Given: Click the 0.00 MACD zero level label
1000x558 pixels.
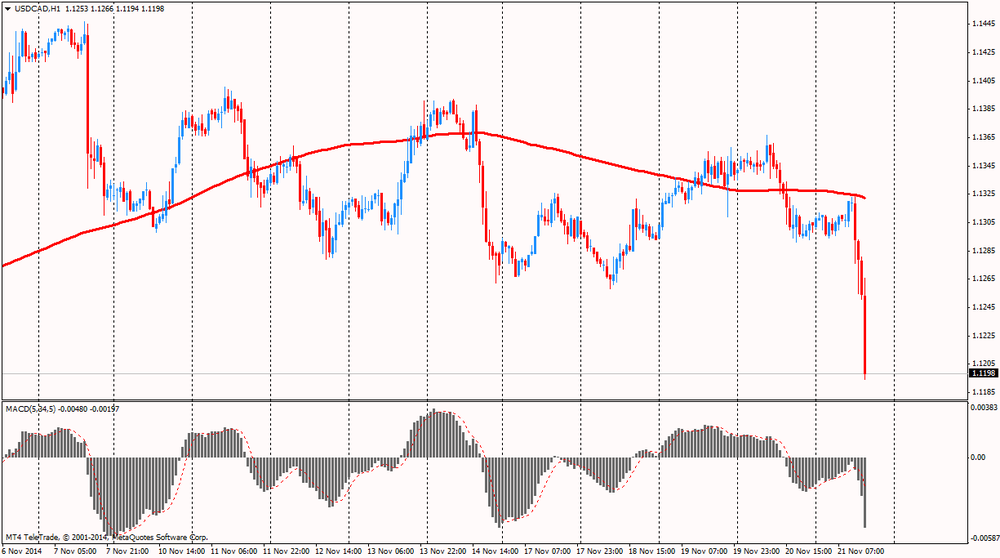Looking at the screenshot, I should pyautogui.click(x=978, y=457).
